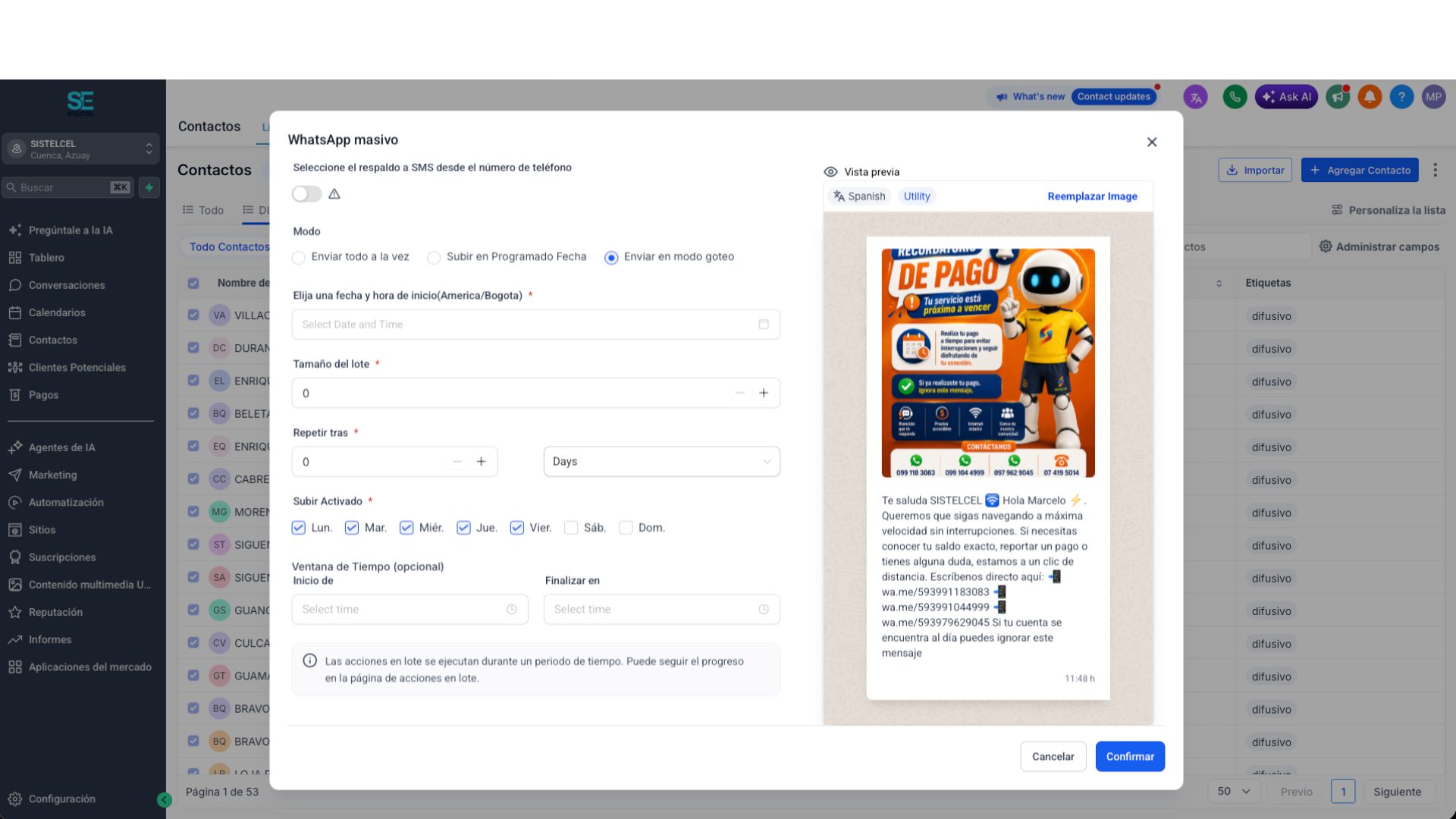Click the Reemplazar Image link
1456x819 pixels.
[1092, 196]
